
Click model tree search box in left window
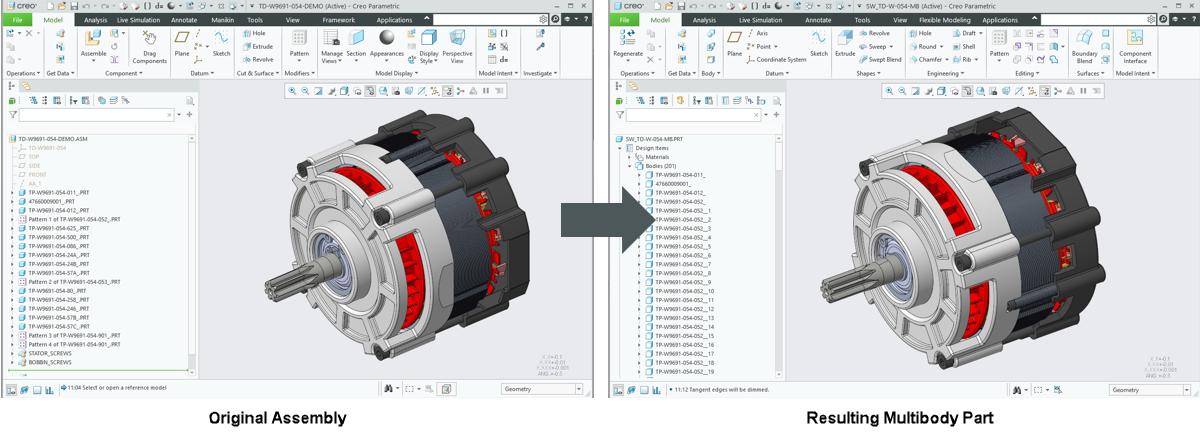pos(96,115)
